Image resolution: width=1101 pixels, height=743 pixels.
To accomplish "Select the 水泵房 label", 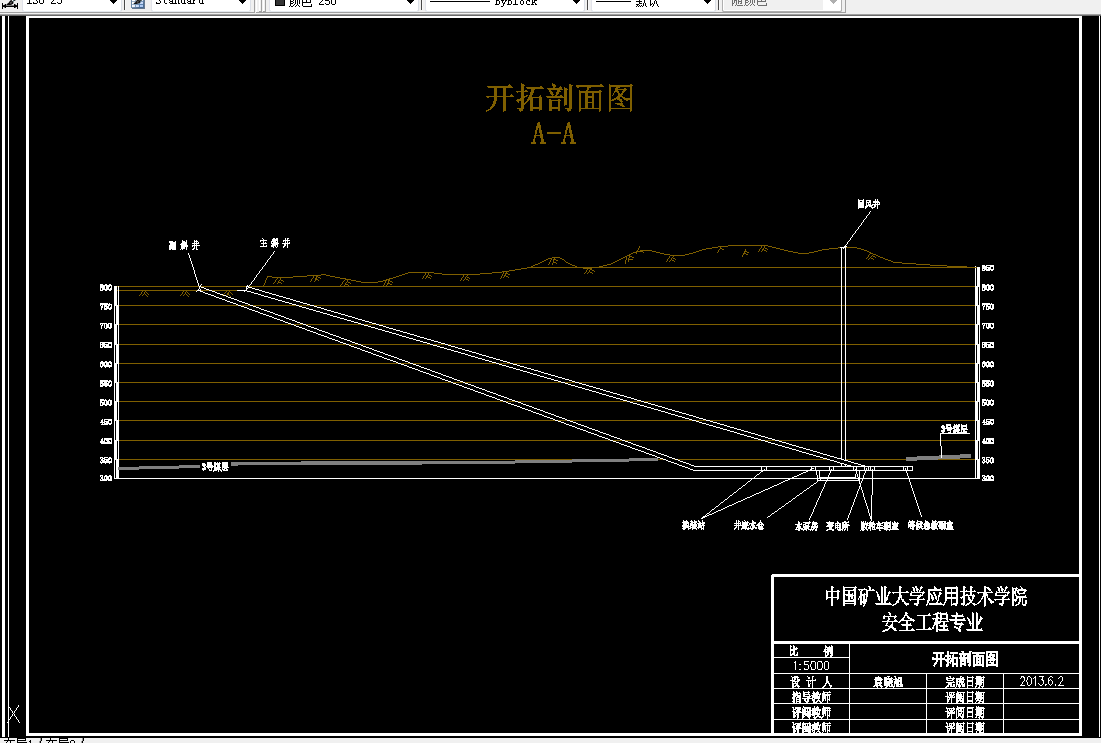I will tap(806, 526).
